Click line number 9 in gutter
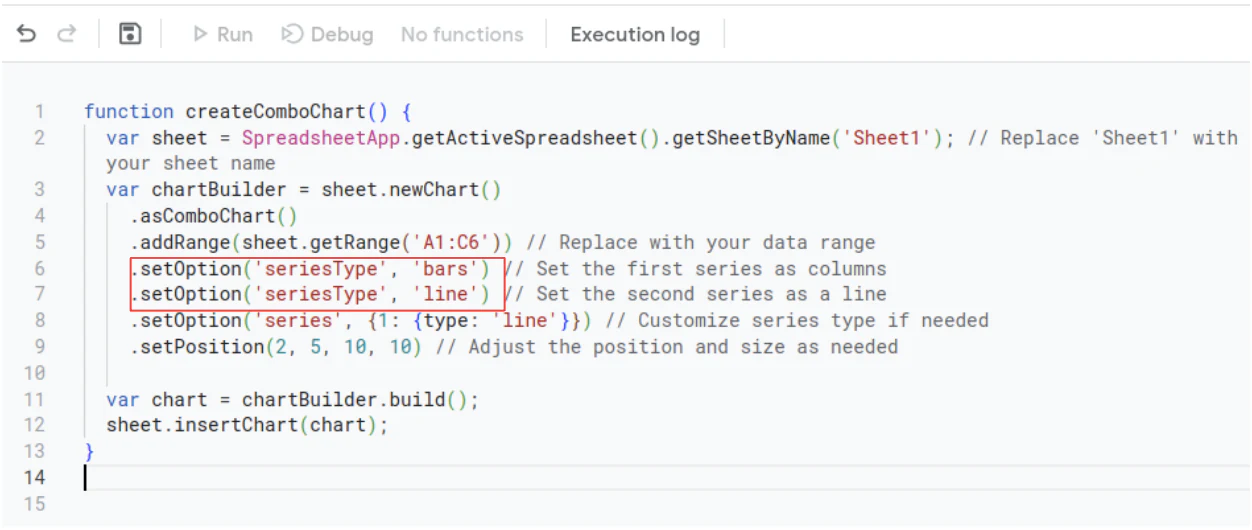This screenshot has width=1252, height=530. point(40,347)
